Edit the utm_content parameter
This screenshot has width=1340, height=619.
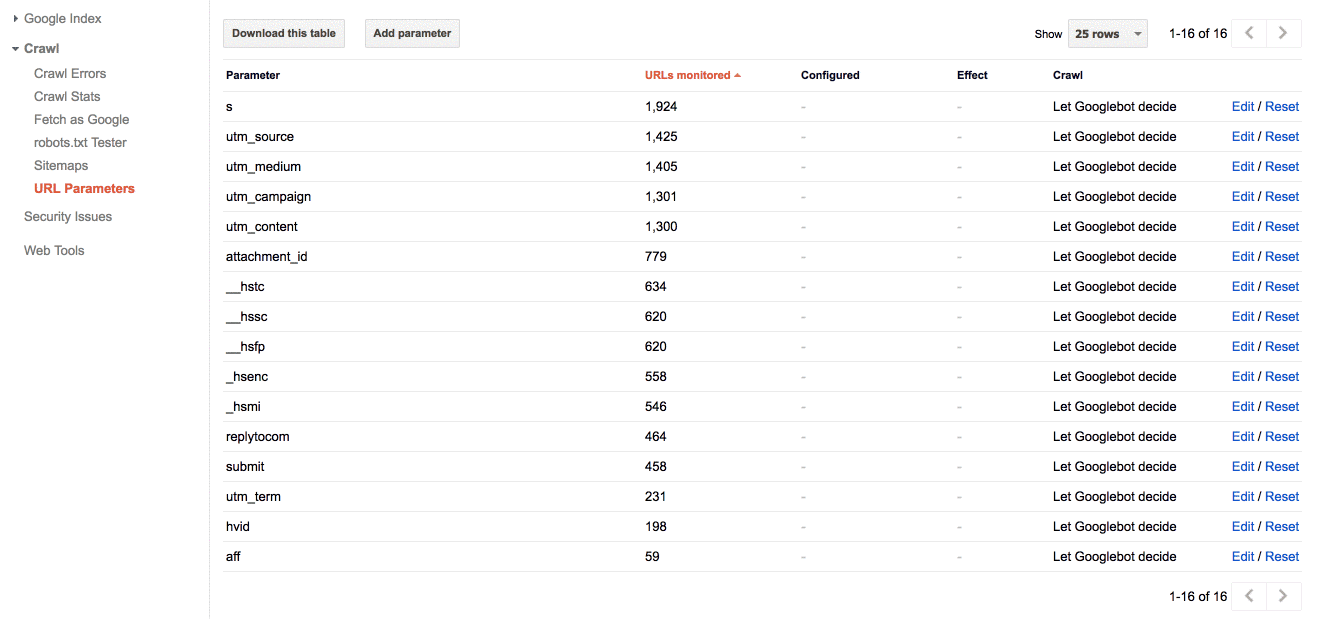click(x=1243, y=226)
